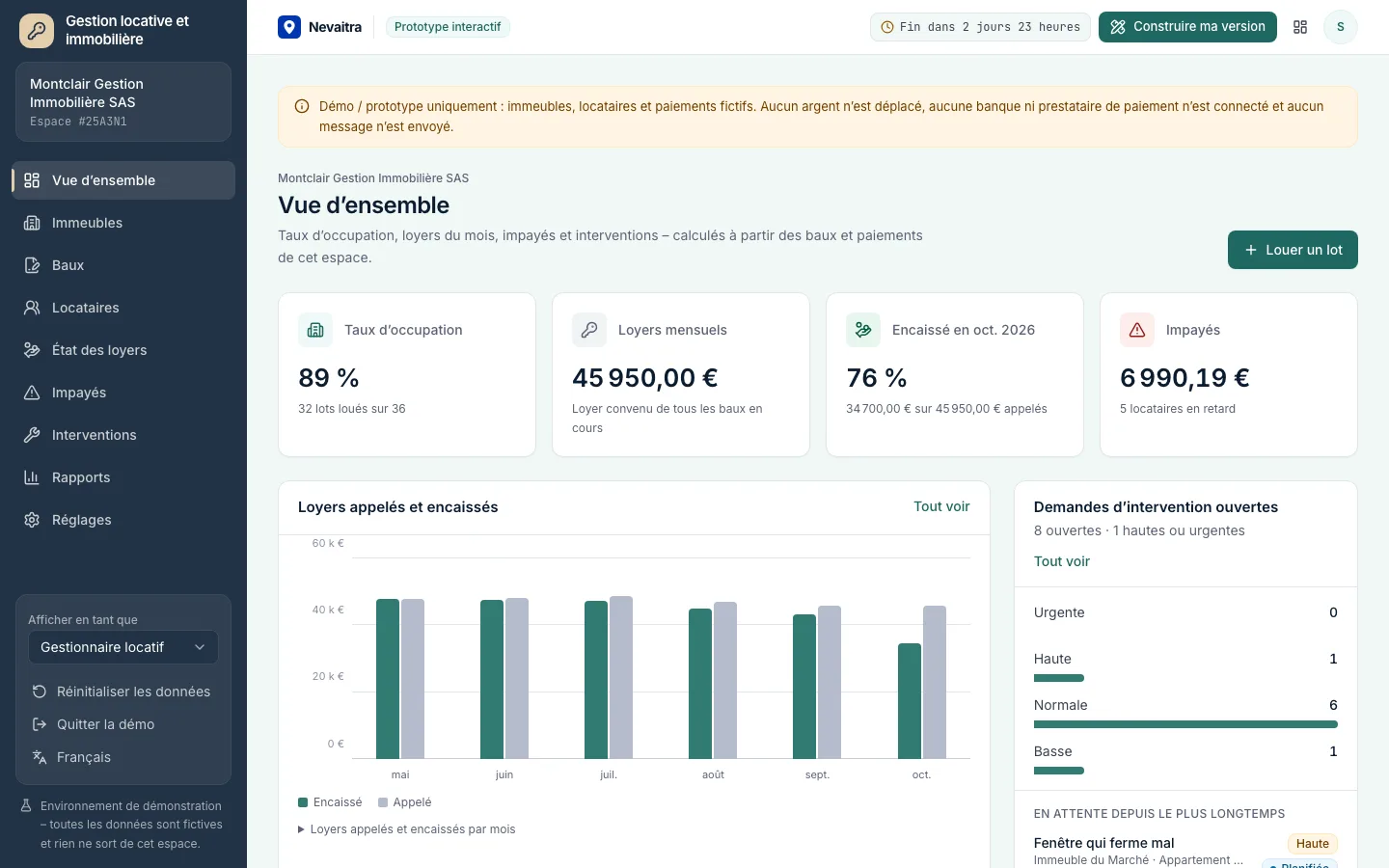Click the green Encaissé legend swatch
The image size is (1389, 868).
(303, 802)
